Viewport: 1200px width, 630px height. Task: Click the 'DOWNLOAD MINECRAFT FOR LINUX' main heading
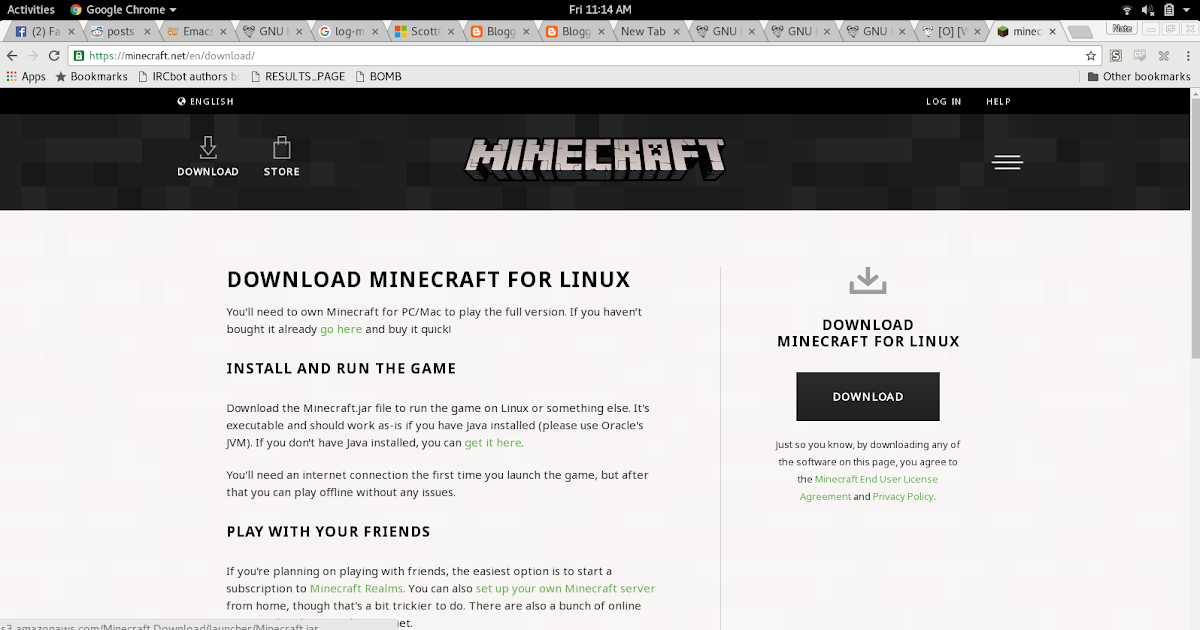pos(428,279)
